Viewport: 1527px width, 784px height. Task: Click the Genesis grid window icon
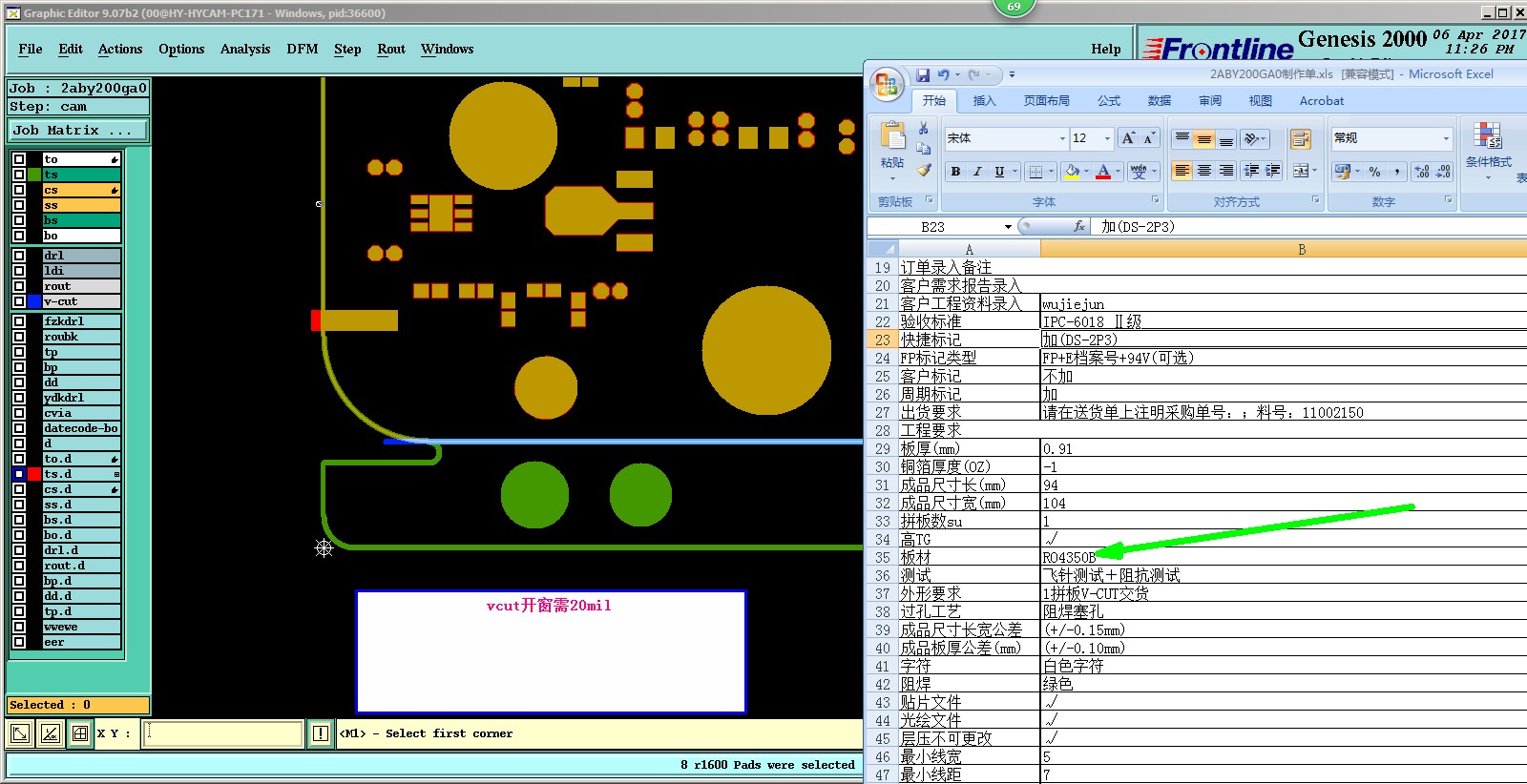point(80,733)
